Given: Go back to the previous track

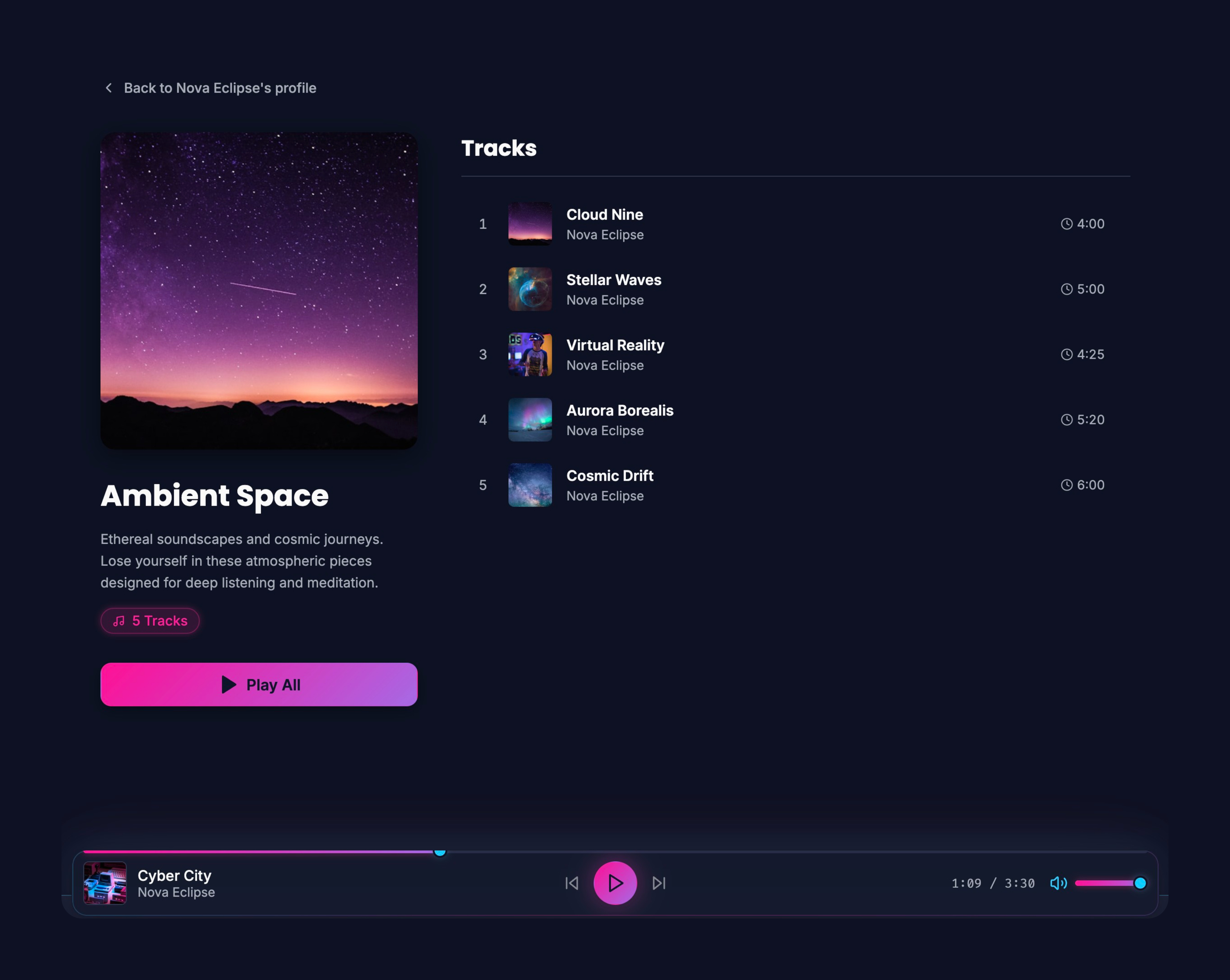Looking at the screenshot, I should click(x=572, y=883).
